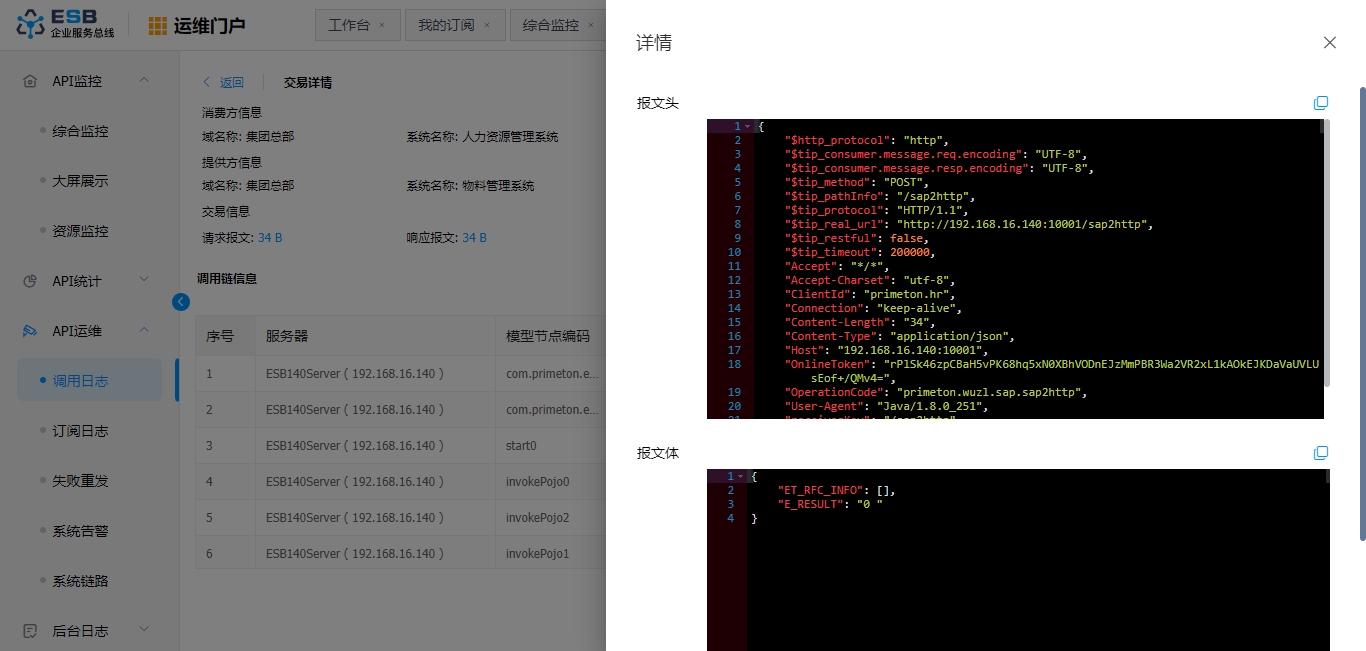The height and width of the screenshot is (651, 1366).
Task: Click the 返回 back link
Action: (x=223, y=83)
